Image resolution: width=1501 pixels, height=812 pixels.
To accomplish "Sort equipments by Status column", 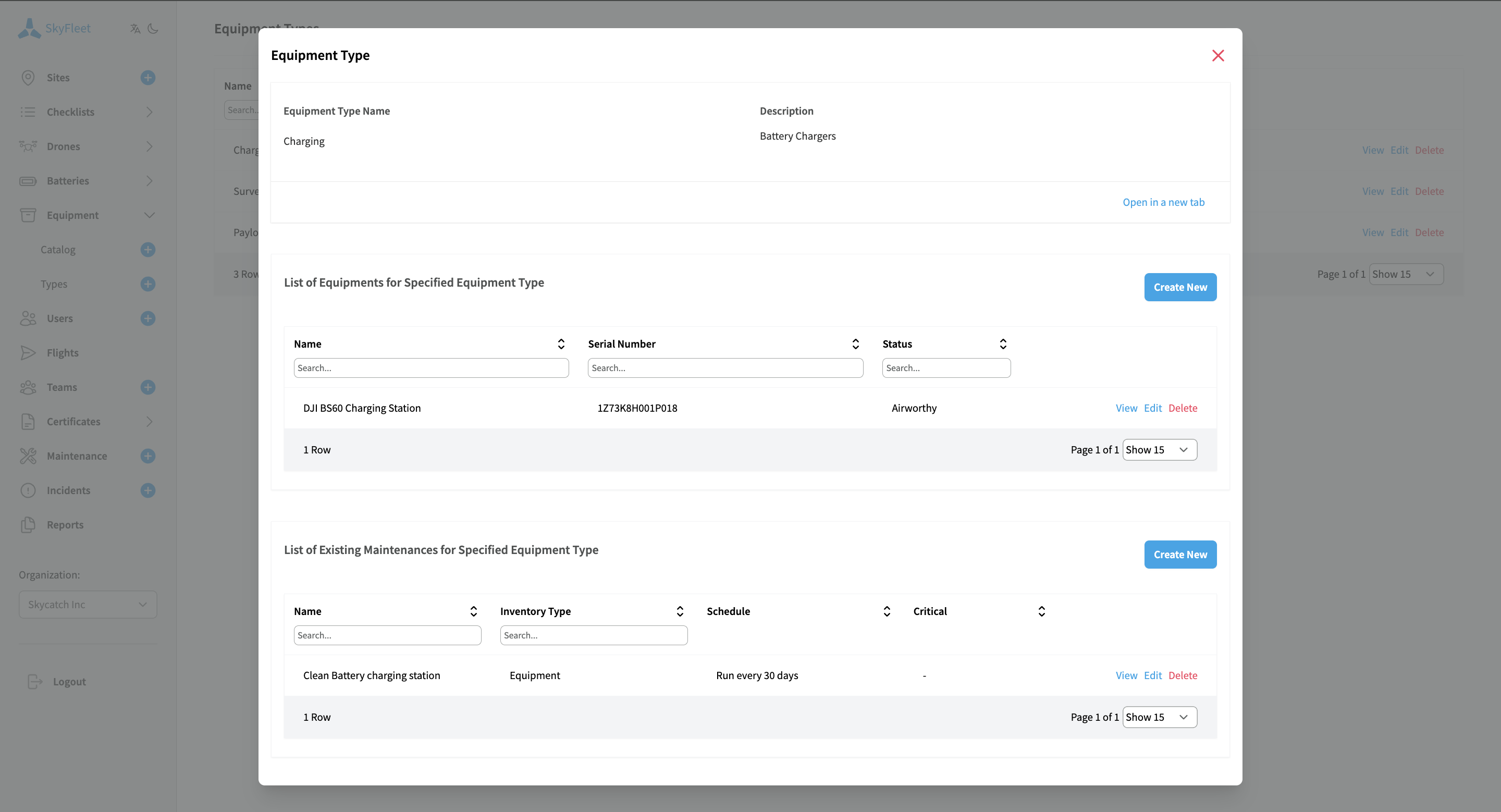I will [x=1003, y=343].
